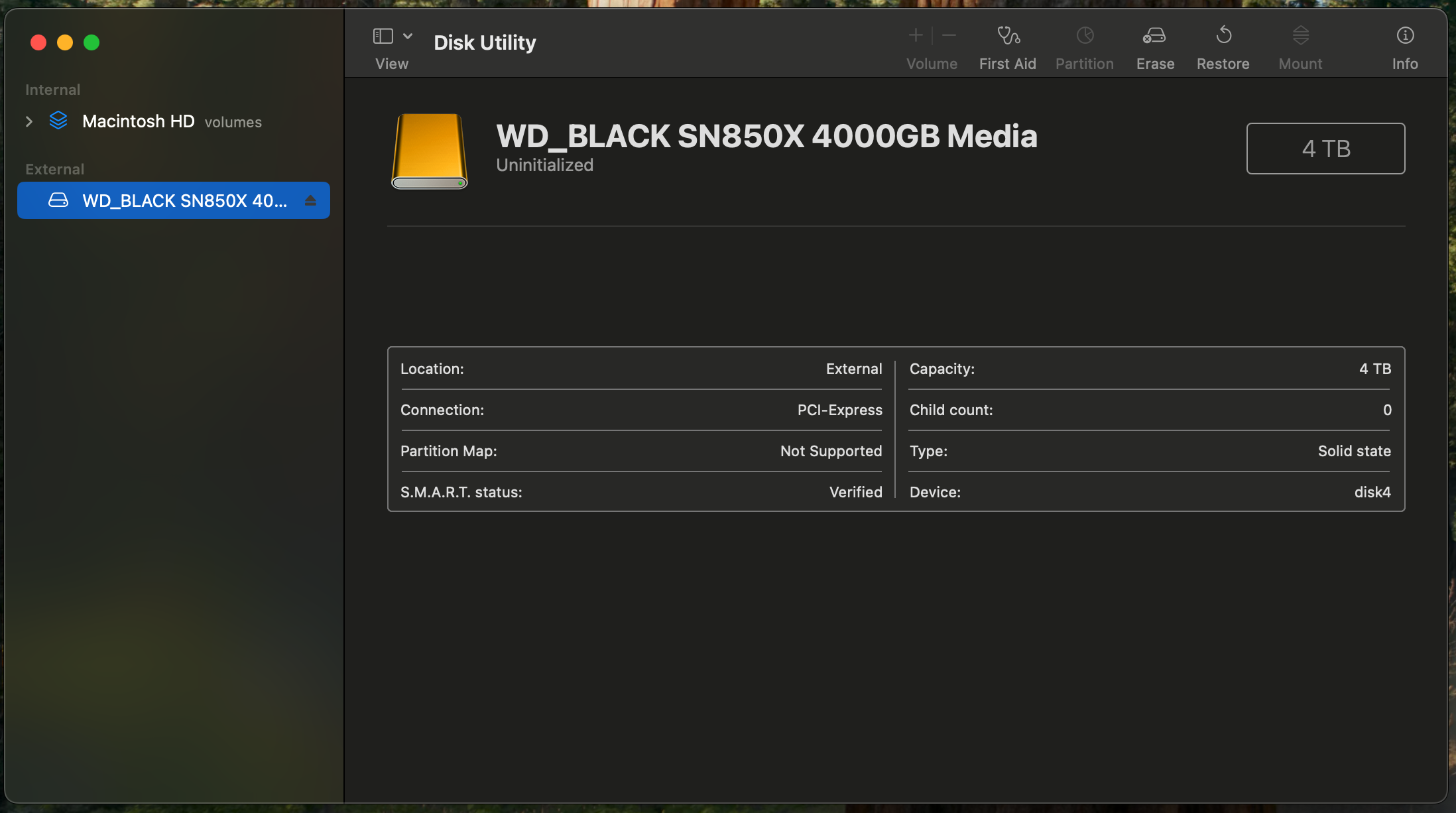The image size is (1456, 813).
Task: Click the Erase disk icon
Action: pyautogui.click(x=1154, y=36)
